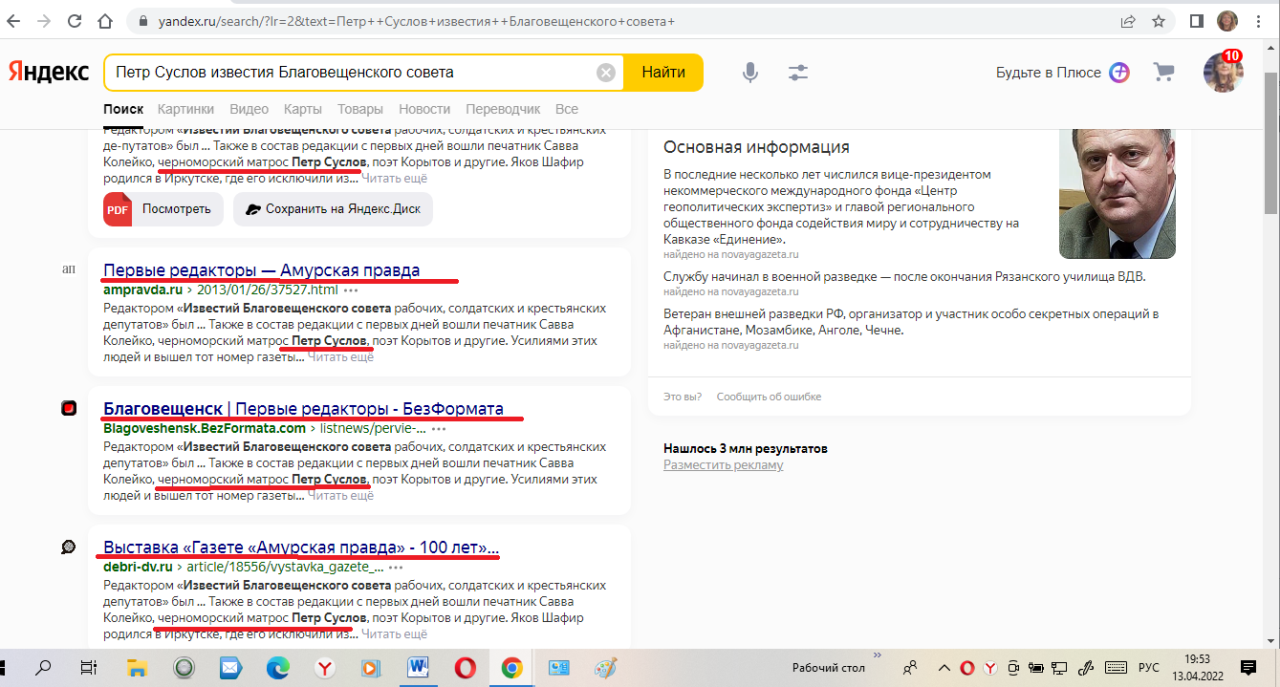Image resolution: width=1280 pixels, height=687 pixels.
Task: Click the yellow Найти search button
Action: click(663, 72)
